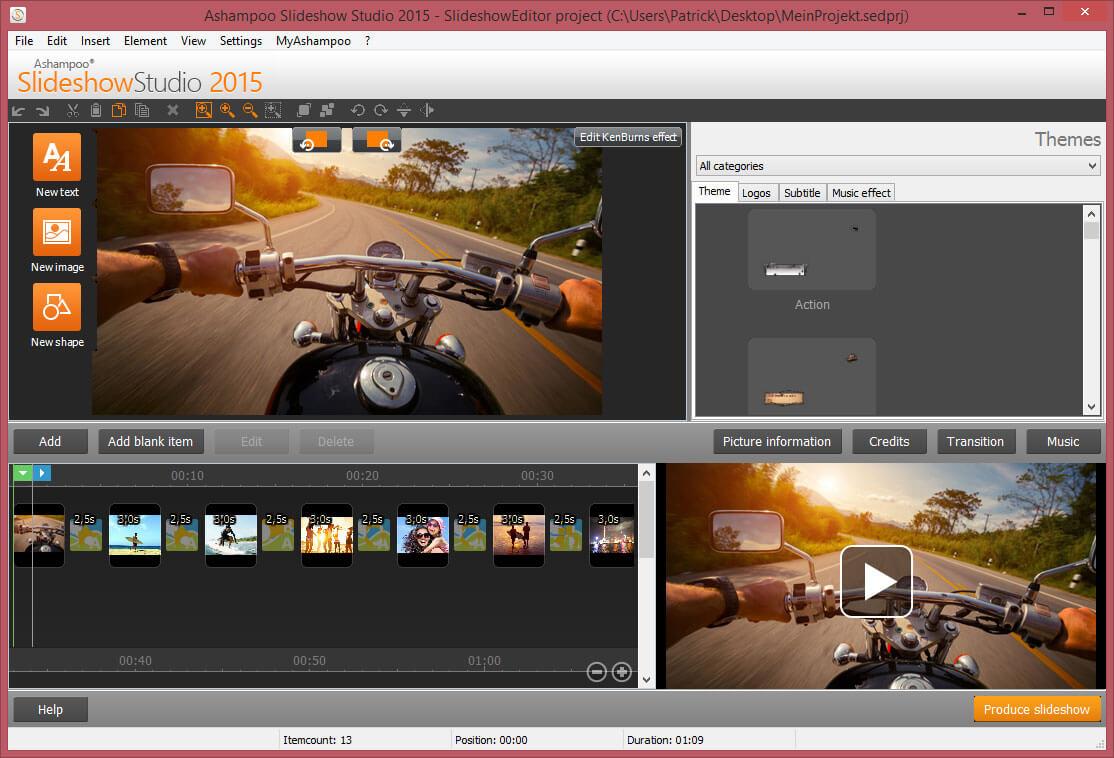This screenshot has height=758, width=1114.
Task: Click timeline scroll down arrow
Action: (x=646, y=679)
